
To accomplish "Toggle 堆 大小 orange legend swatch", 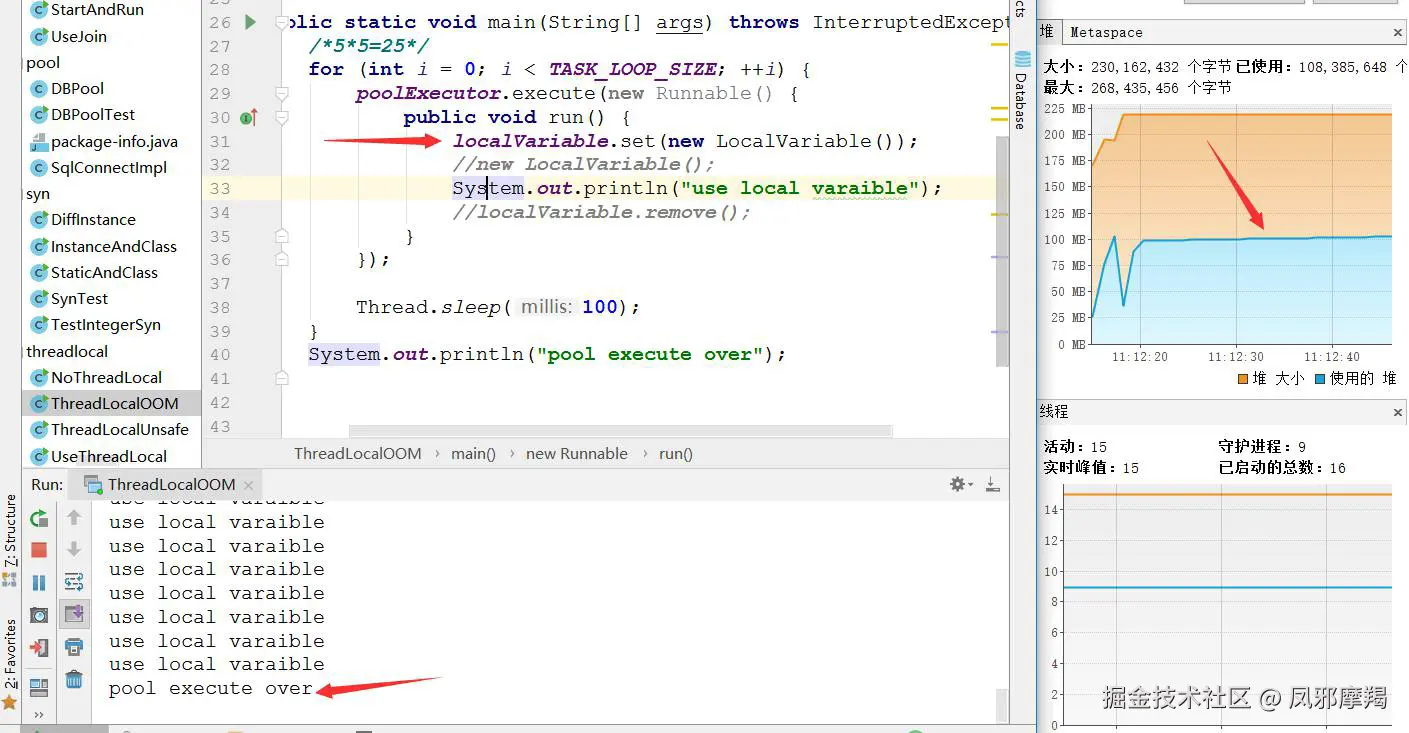I will pos(1243,379).
